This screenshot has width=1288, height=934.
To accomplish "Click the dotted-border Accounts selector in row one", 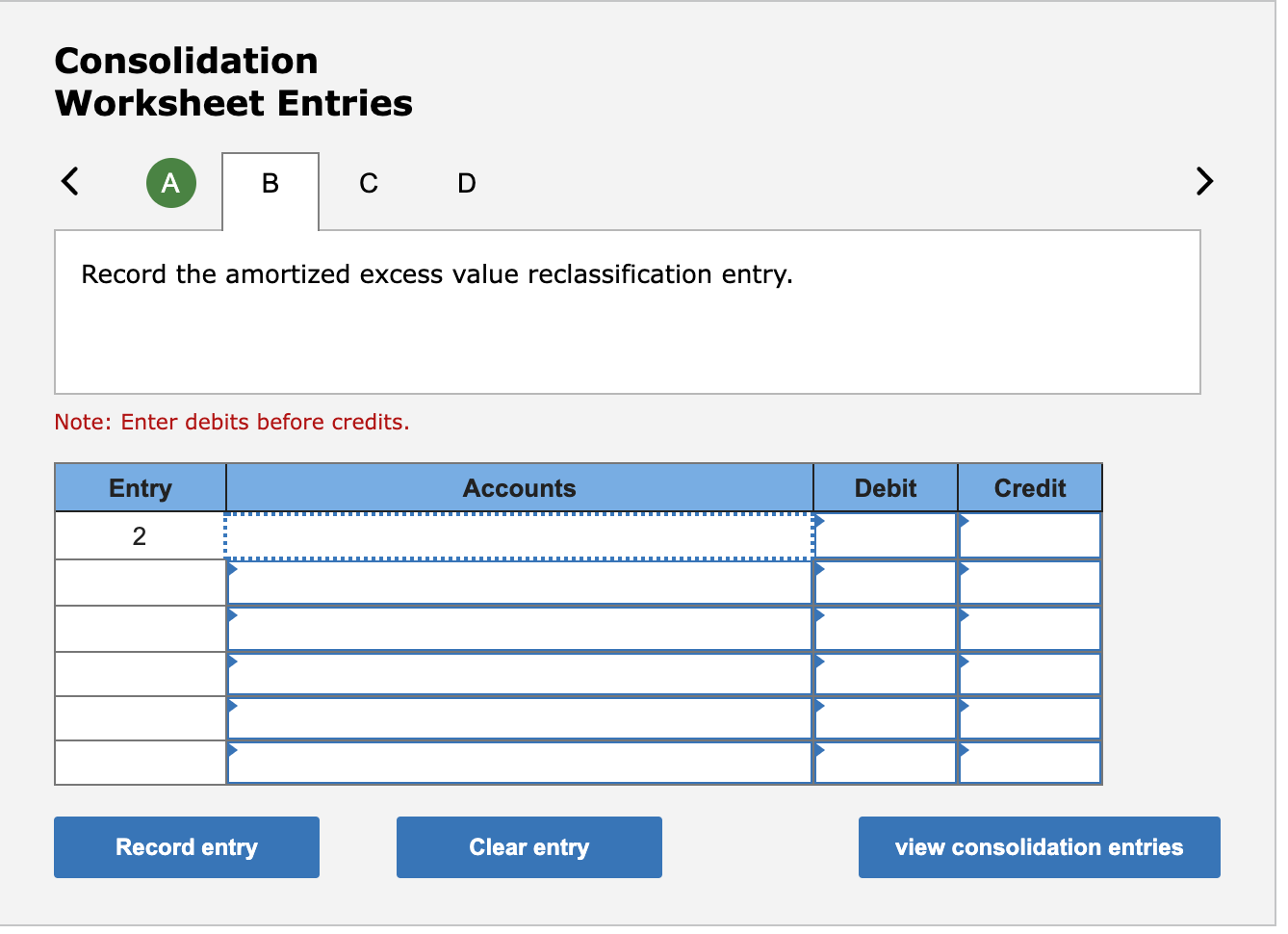I will [520, 535].
